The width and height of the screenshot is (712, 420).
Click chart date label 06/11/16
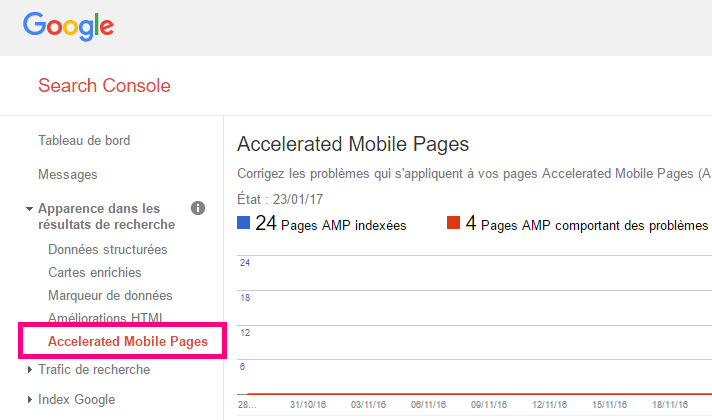pyautogui.click(x=428, y=405)
